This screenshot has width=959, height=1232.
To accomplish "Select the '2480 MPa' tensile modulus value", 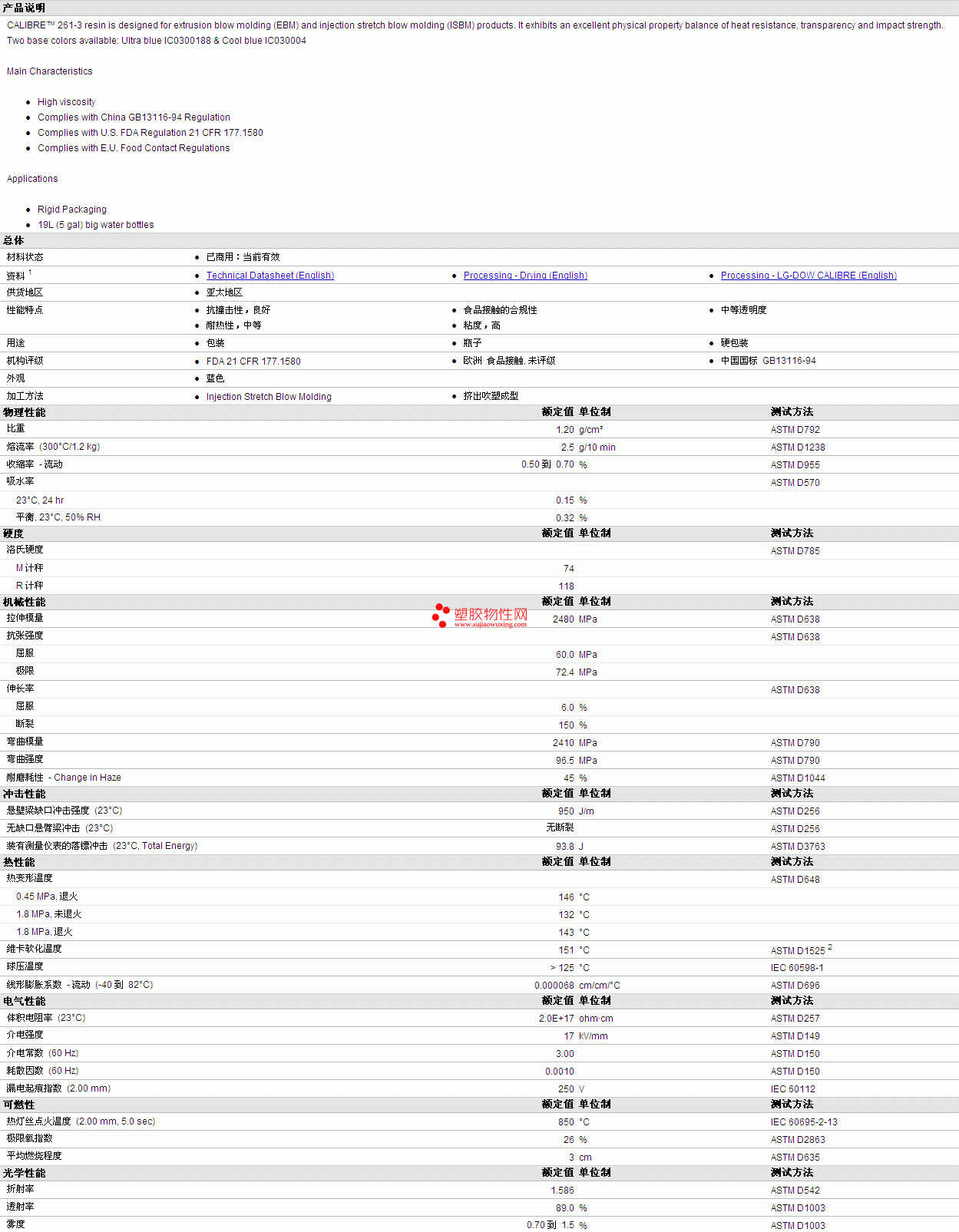I will click(575, 619).
